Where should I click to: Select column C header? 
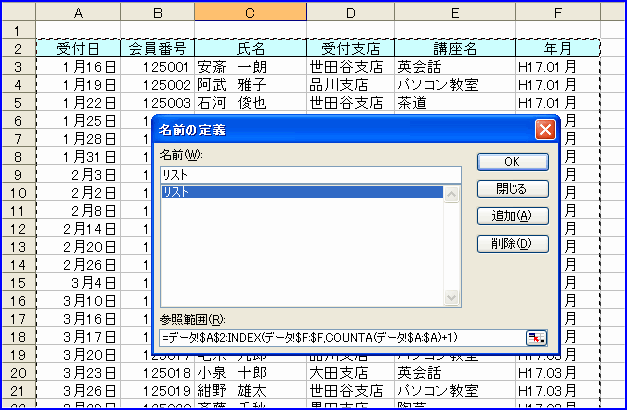[250, 12]
